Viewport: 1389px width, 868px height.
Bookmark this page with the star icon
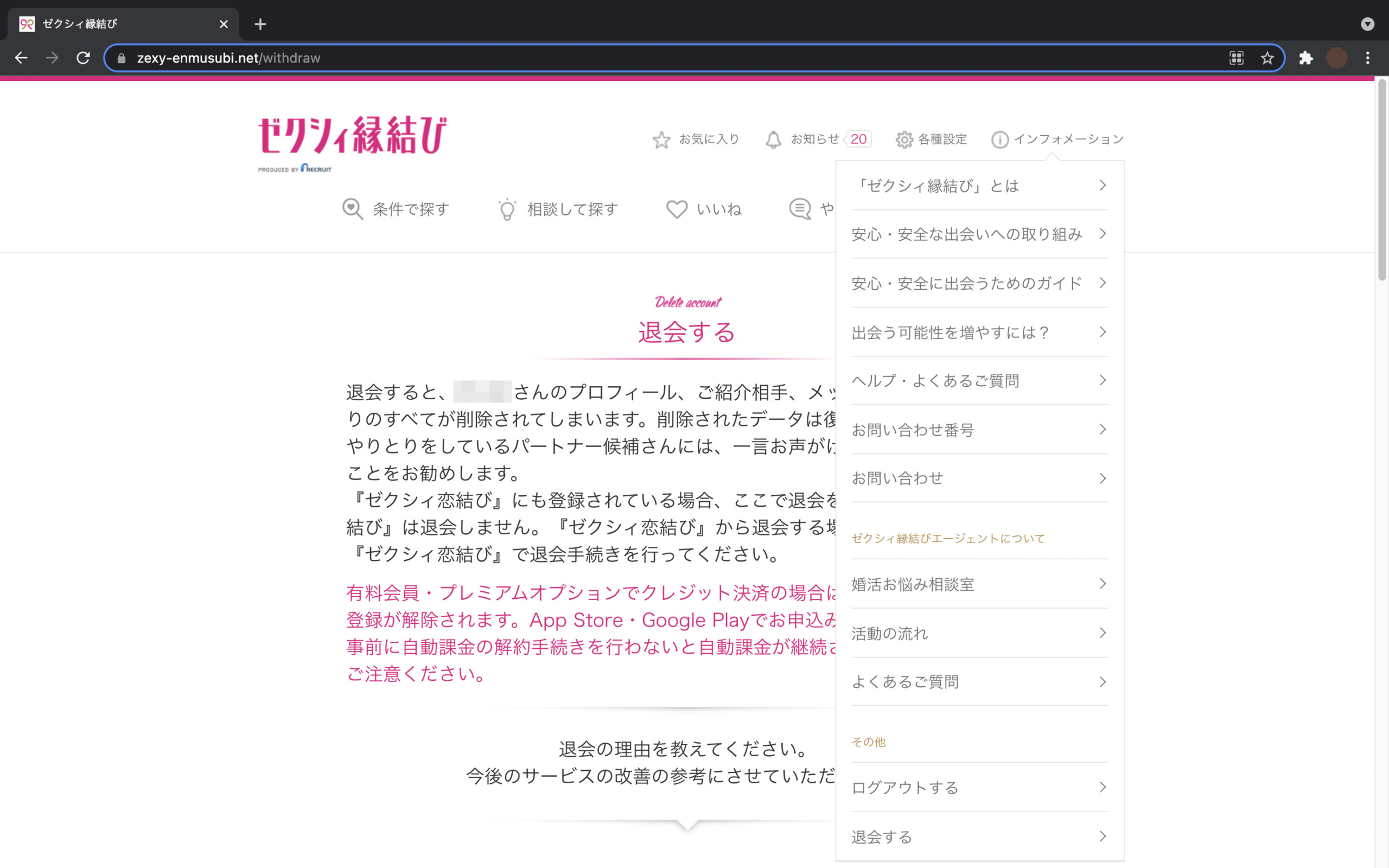pos(1267,58)
